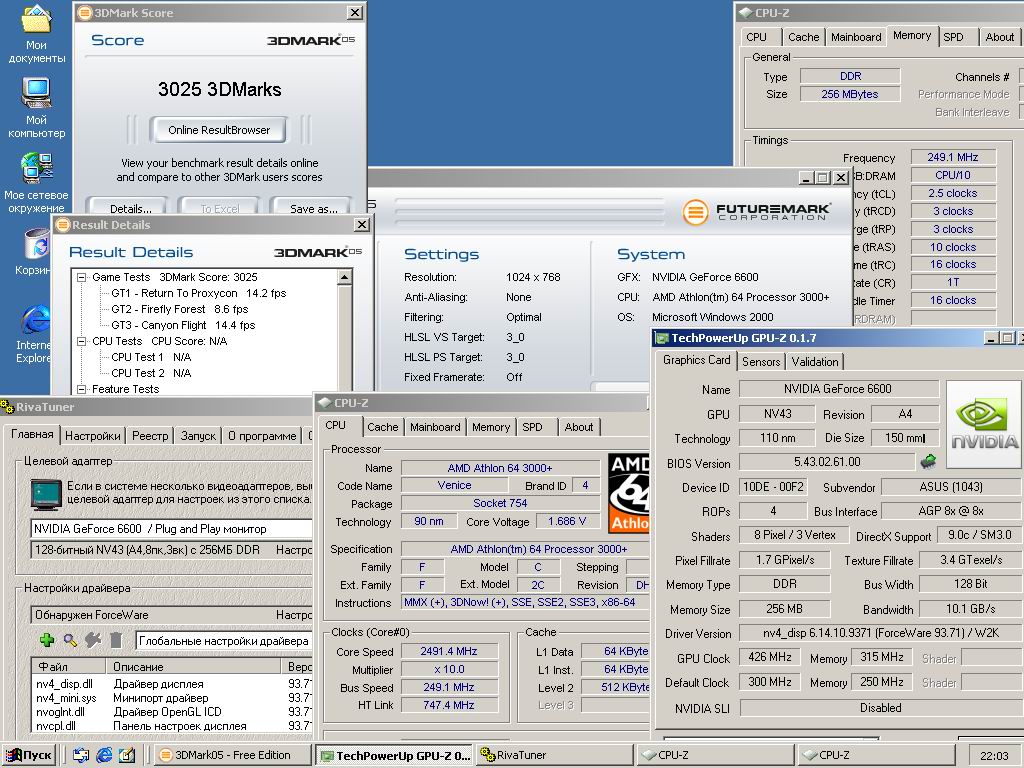This screenshot has height=768, width=1024.
Task: Open the Запуск tab in RivaTuner
Action: (x=198, y=436)
